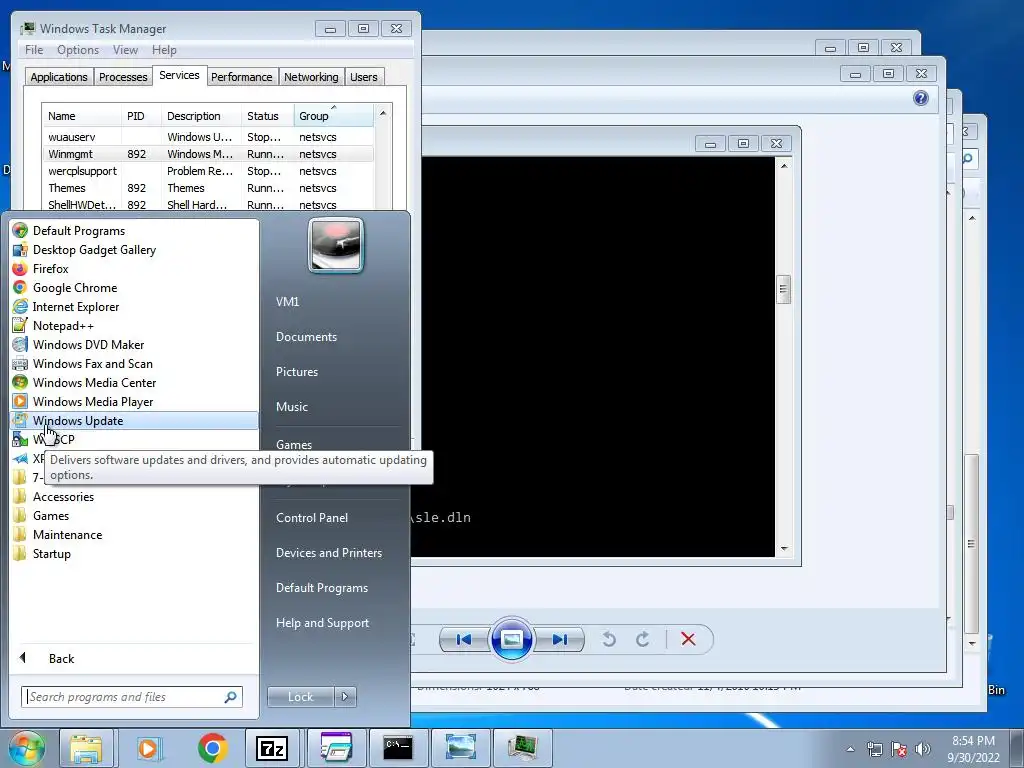The width and height of the screenshot is (1024, 768).
Task: Click the network icon in the system tray
Action: 874,749
